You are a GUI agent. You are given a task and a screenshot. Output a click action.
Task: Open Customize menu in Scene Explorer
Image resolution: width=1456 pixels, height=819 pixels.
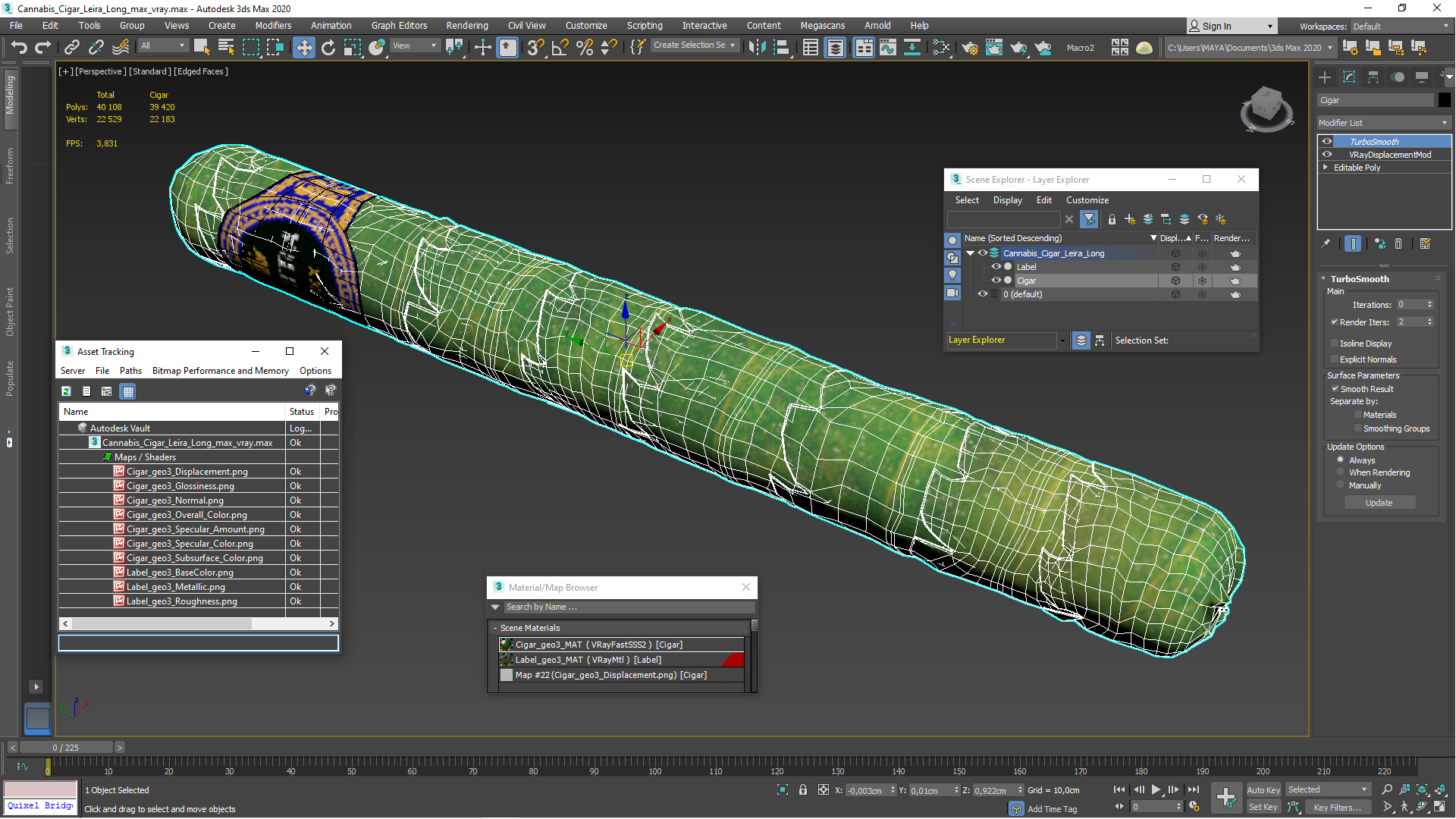(1087, 200)
